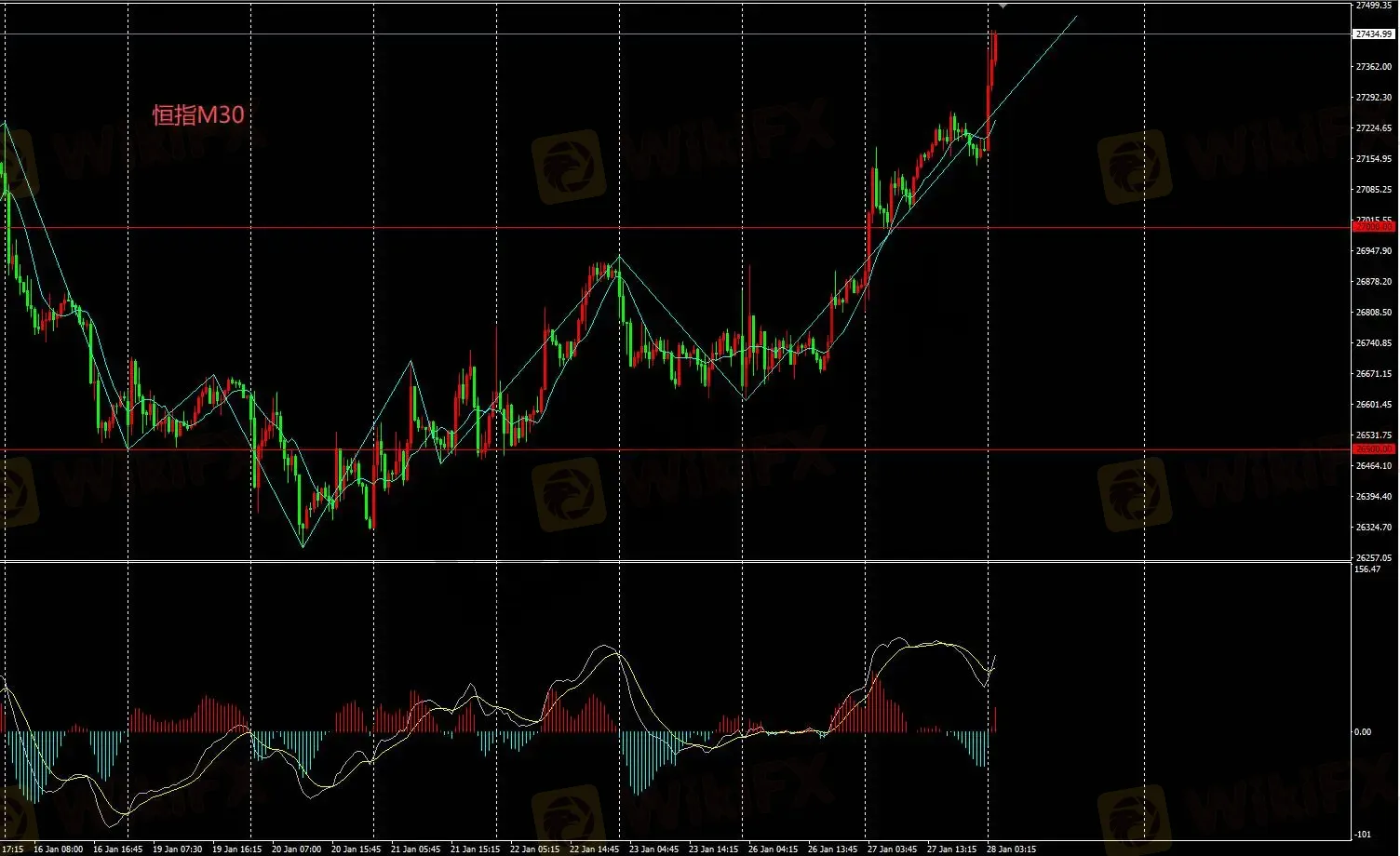Click the 26 Jan 13:45 time label

pos(833,849)
